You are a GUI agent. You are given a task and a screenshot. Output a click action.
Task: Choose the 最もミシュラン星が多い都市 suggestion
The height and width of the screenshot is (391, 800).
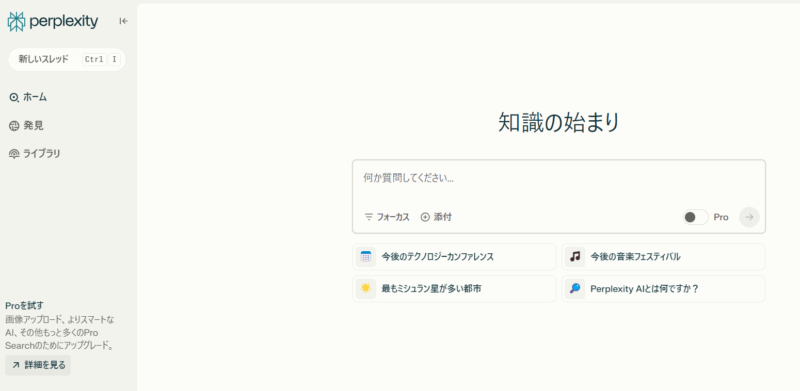click(454, 289)
